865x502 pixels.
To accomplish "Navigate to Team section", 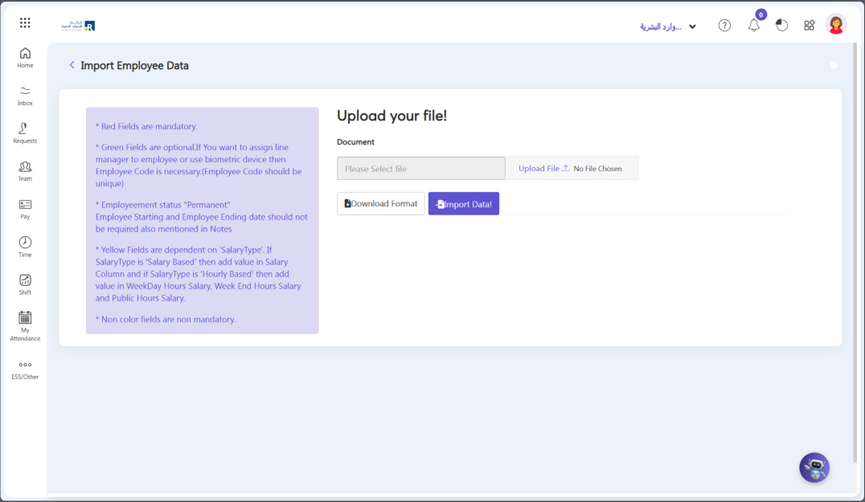I will click(x=25, y=171).
